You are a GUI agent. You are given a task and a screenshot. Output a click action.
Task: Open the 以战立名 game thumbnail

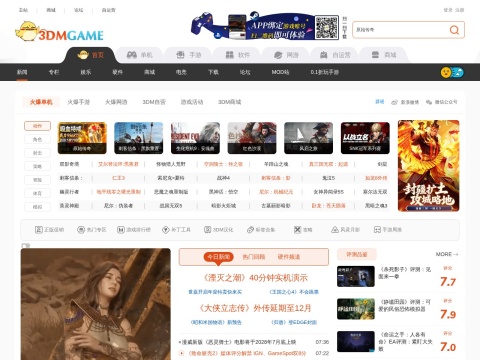tap(365, 138)
